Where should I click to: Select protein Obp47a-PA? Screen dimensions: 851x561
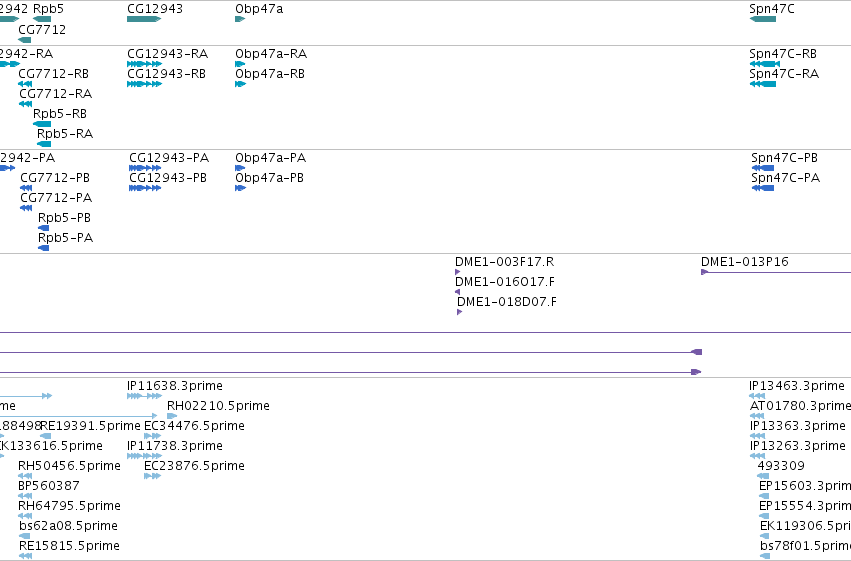[240, 168]
